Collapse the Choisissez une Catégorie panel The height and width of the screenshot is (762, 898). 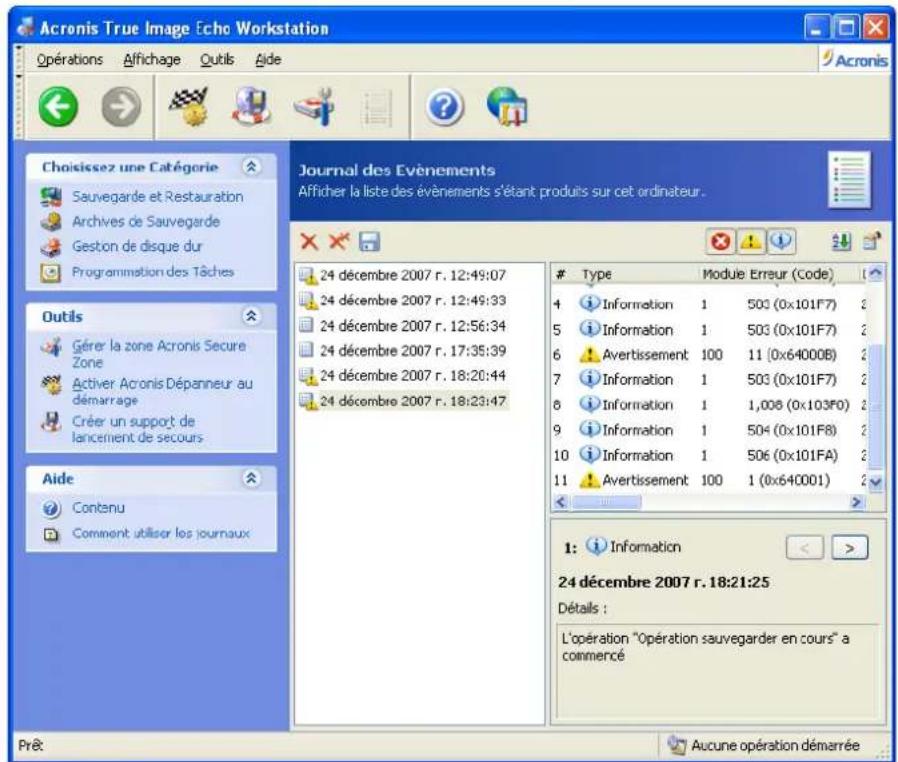pos(251,167)
